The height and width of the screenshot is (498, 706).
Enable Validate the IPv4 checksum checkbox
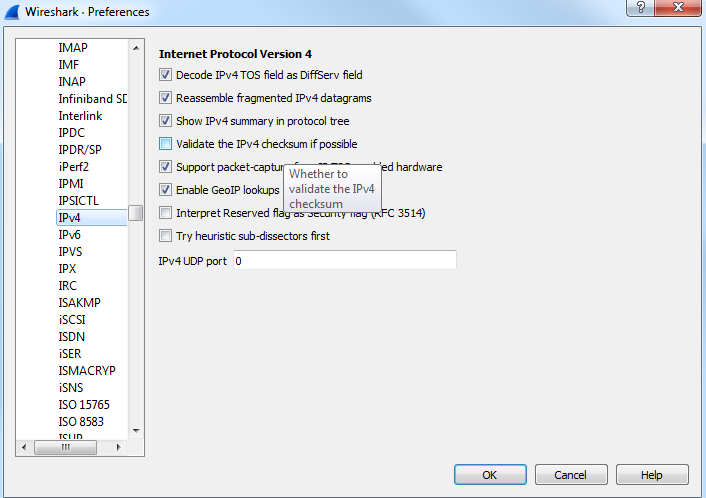166,144
